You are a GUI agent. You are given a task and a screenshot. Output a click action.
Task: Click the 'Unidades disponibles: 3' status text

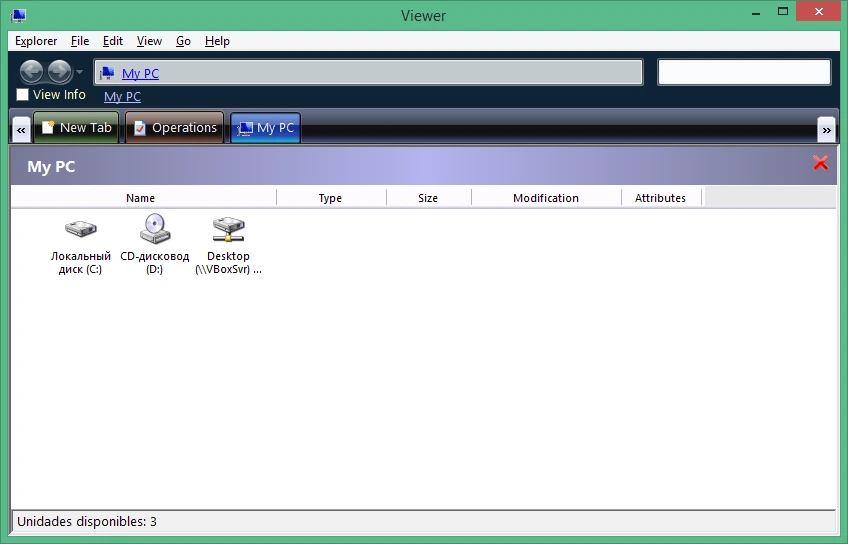click(x=87, y=522)
